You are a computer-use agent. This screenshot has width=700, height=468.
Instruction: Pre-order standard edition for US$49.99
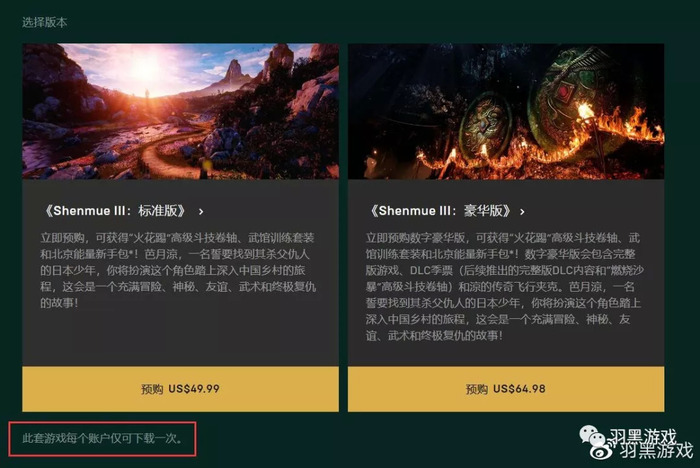pyautogui.click(x=180, y=389)
